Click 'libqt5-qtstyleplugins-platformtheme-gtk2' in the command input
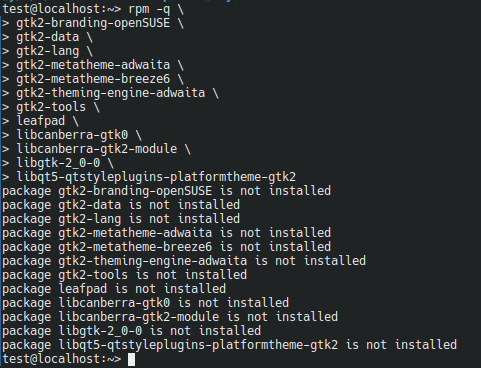 tap(156, 177)
